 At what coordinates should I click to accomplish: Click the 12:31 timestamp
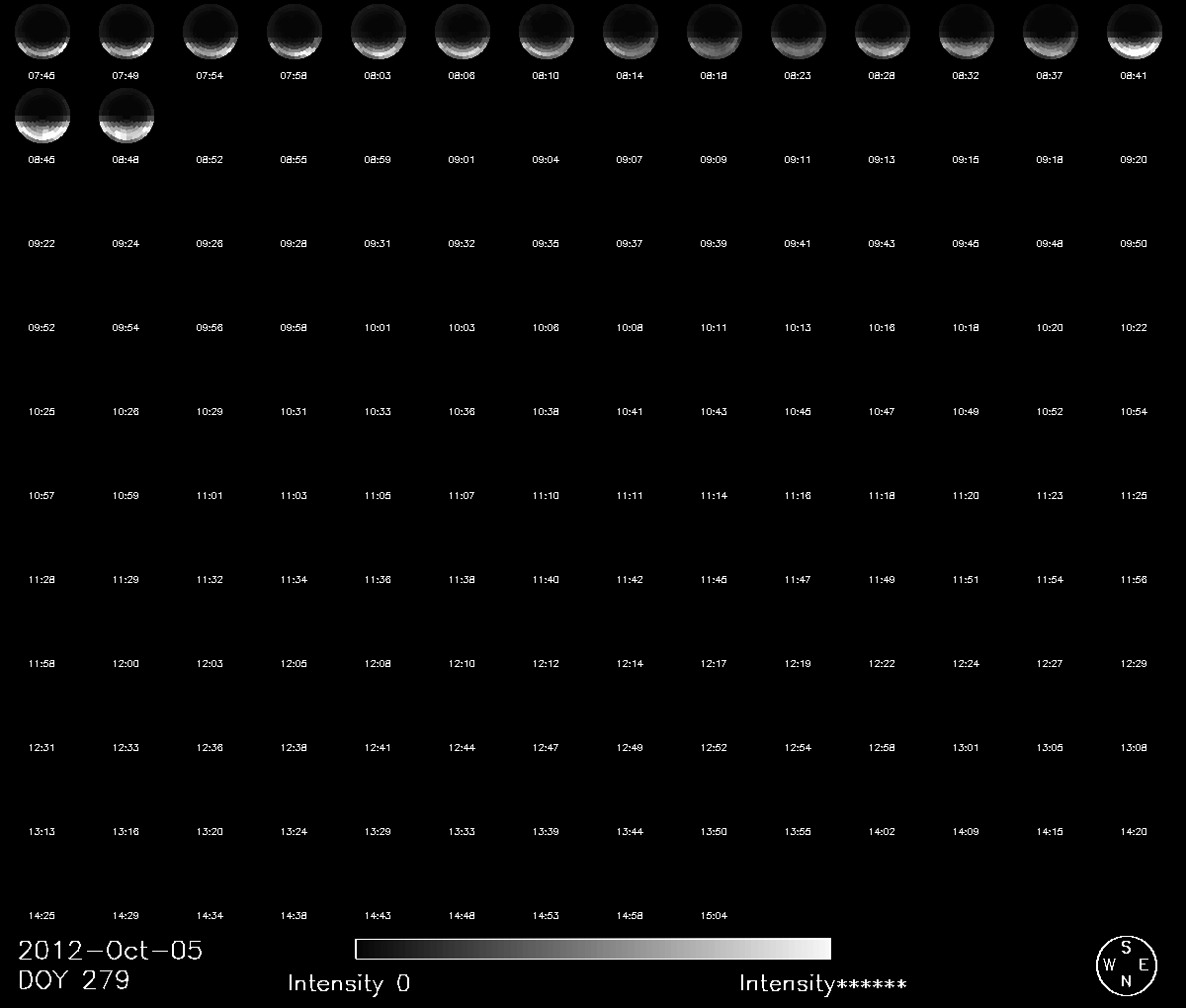pyautogui.click(x=42, y=747)
